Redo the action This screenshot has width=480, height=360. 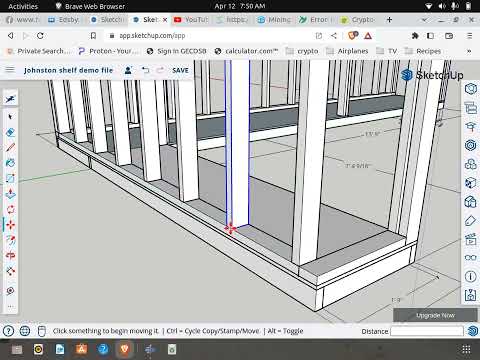pos(160,70)
